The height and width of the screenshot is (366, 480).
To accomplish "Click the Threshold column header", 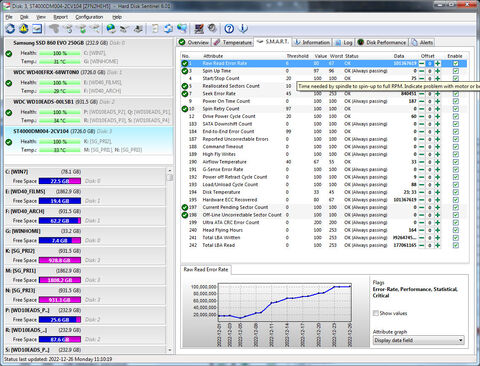I will 297,56.
